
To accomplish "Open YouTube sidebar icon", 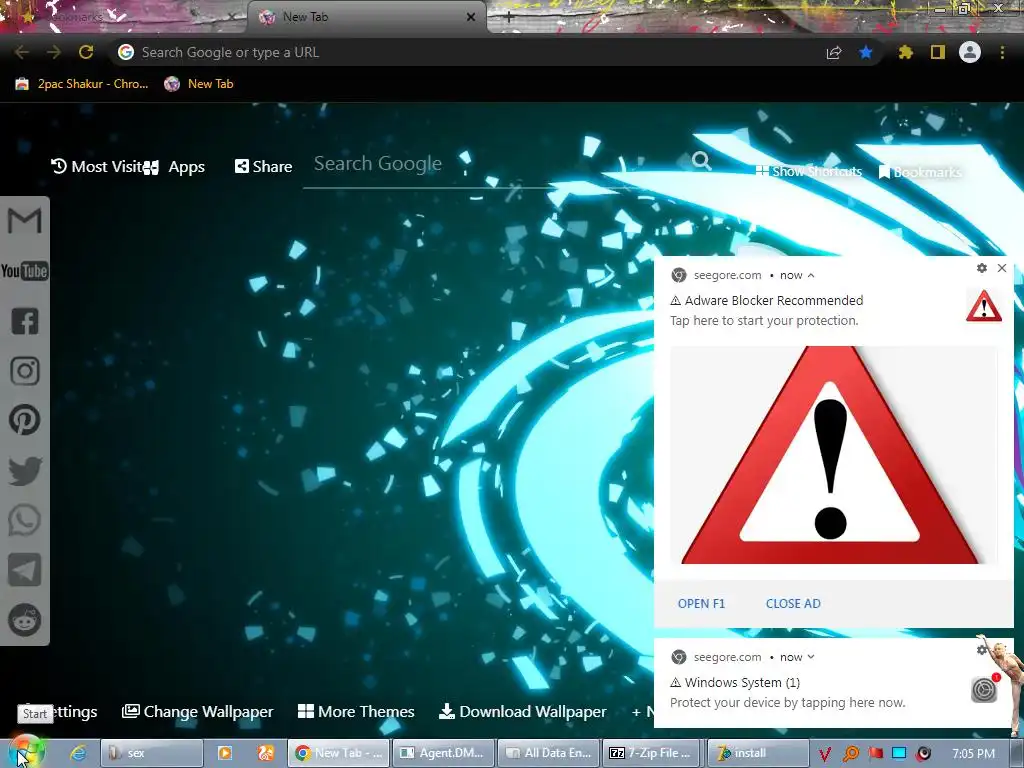I will pos(25,271).
